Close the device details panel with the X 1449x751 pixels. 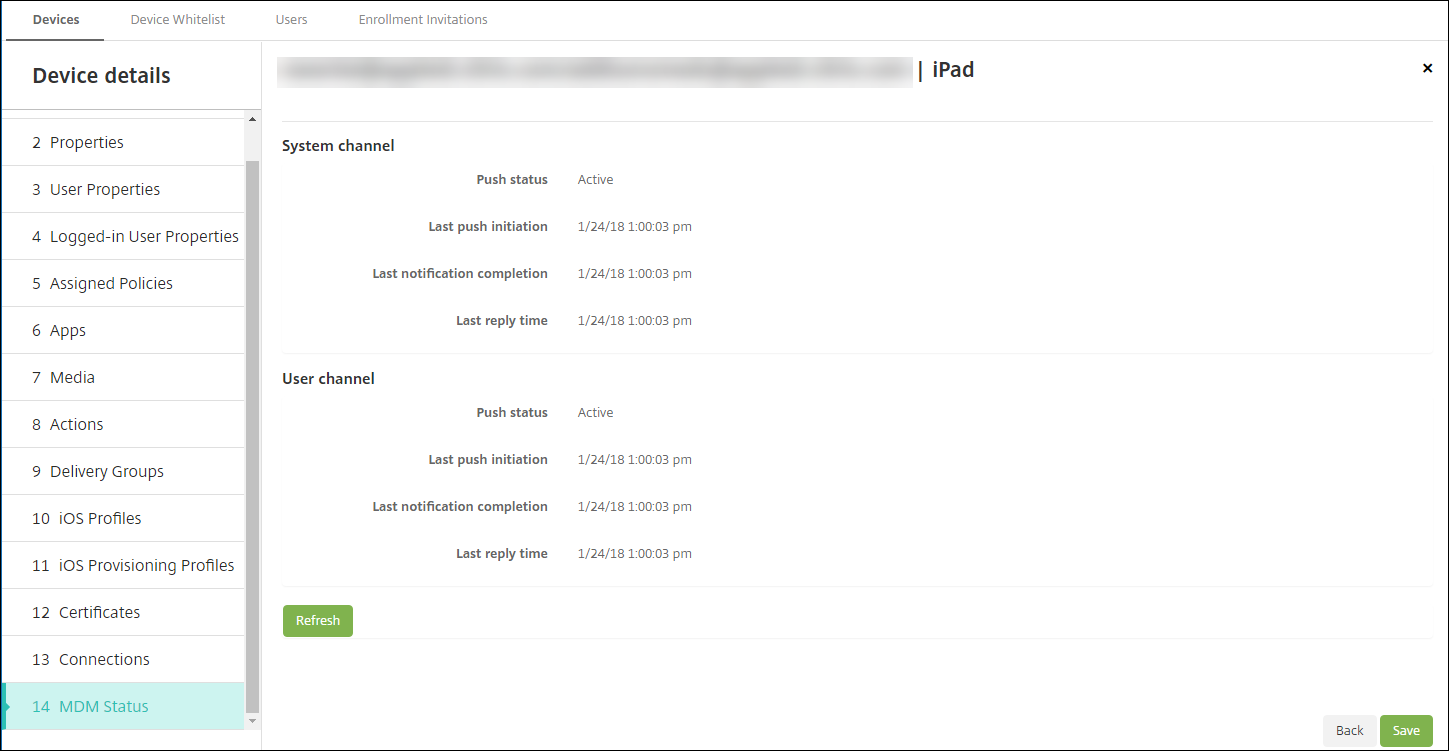(1427, 68)
